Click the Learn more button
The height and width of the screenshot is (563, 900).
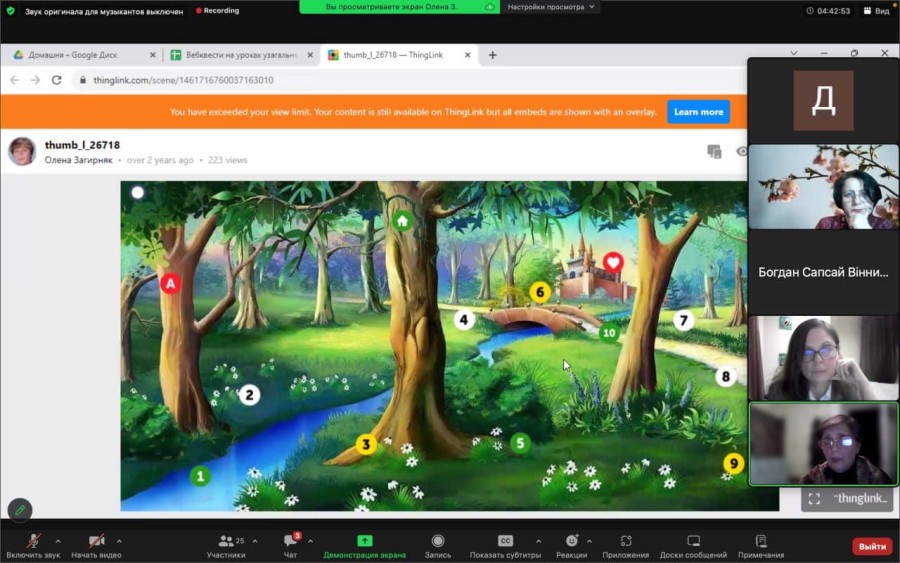[699, 112]
